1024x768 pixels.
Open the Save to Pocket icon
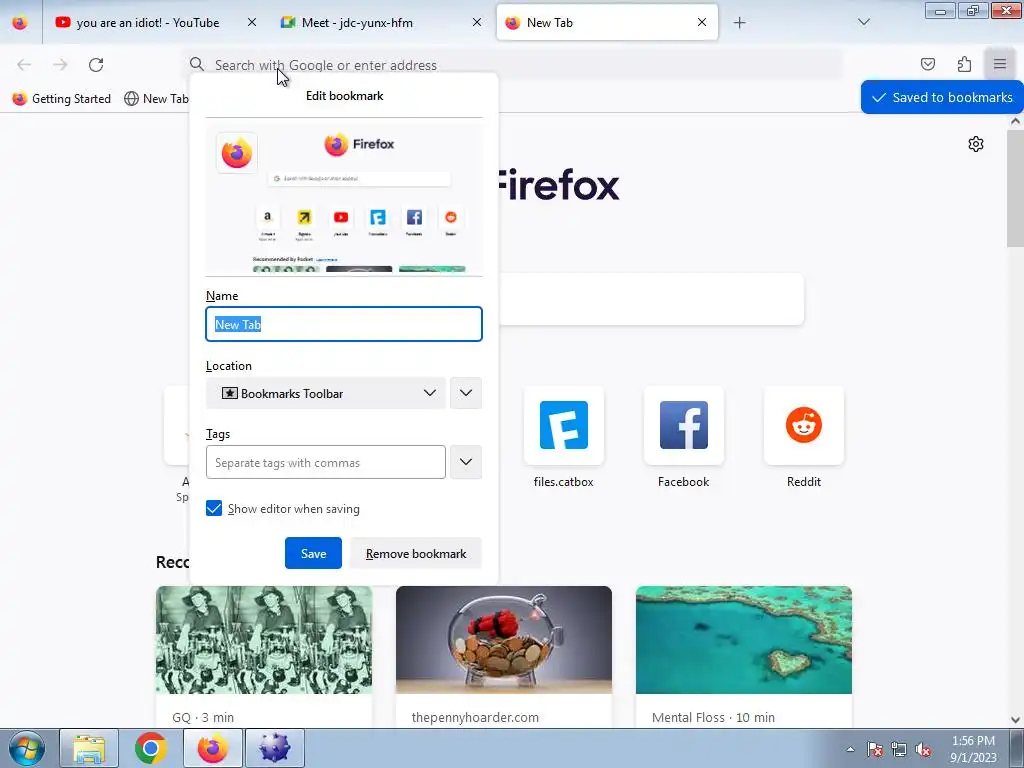click(927, 64)
